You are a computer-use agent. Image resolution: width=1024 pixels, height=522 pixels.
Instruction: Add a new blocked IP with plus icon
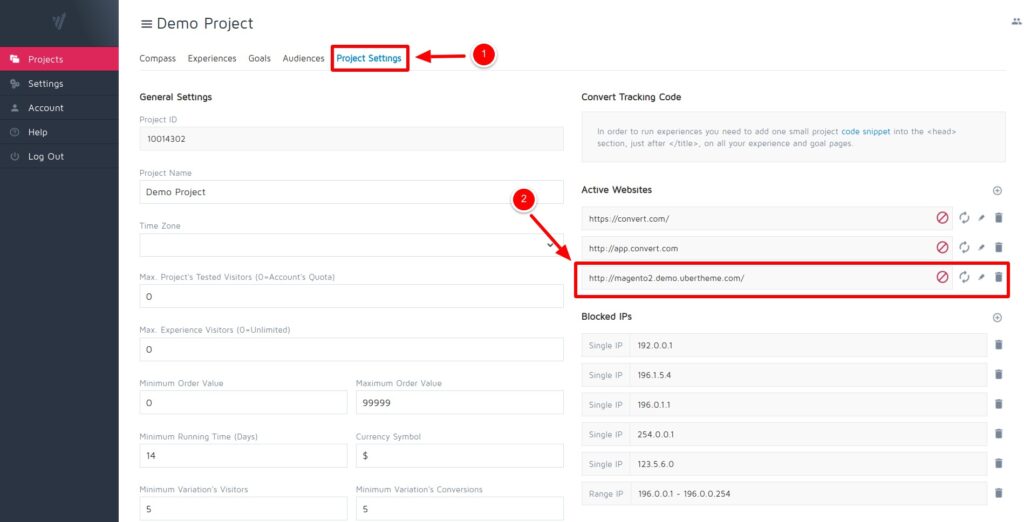point(997,318)
